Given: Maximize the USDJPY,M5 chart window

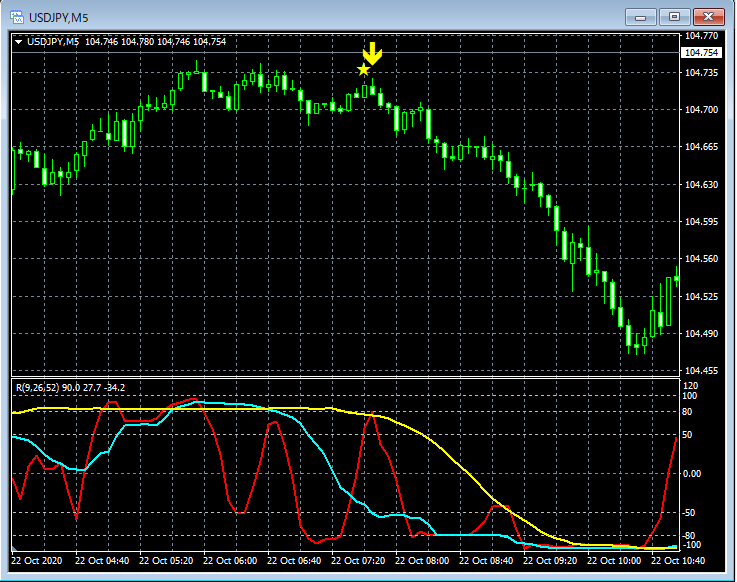Looking at the screenshot, I should [x=674, y=17].
